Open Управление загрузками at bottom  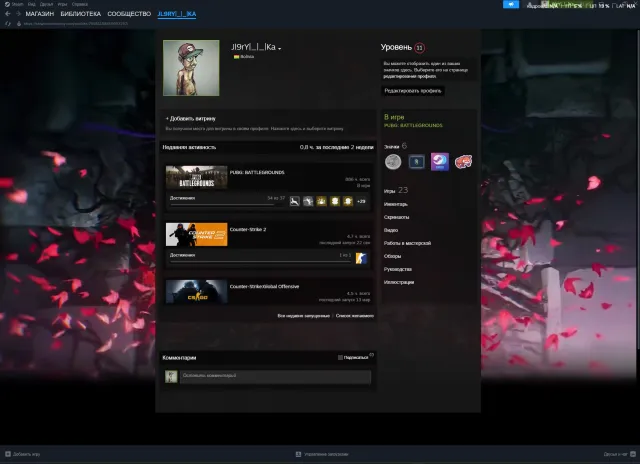(x=322, y=454)
